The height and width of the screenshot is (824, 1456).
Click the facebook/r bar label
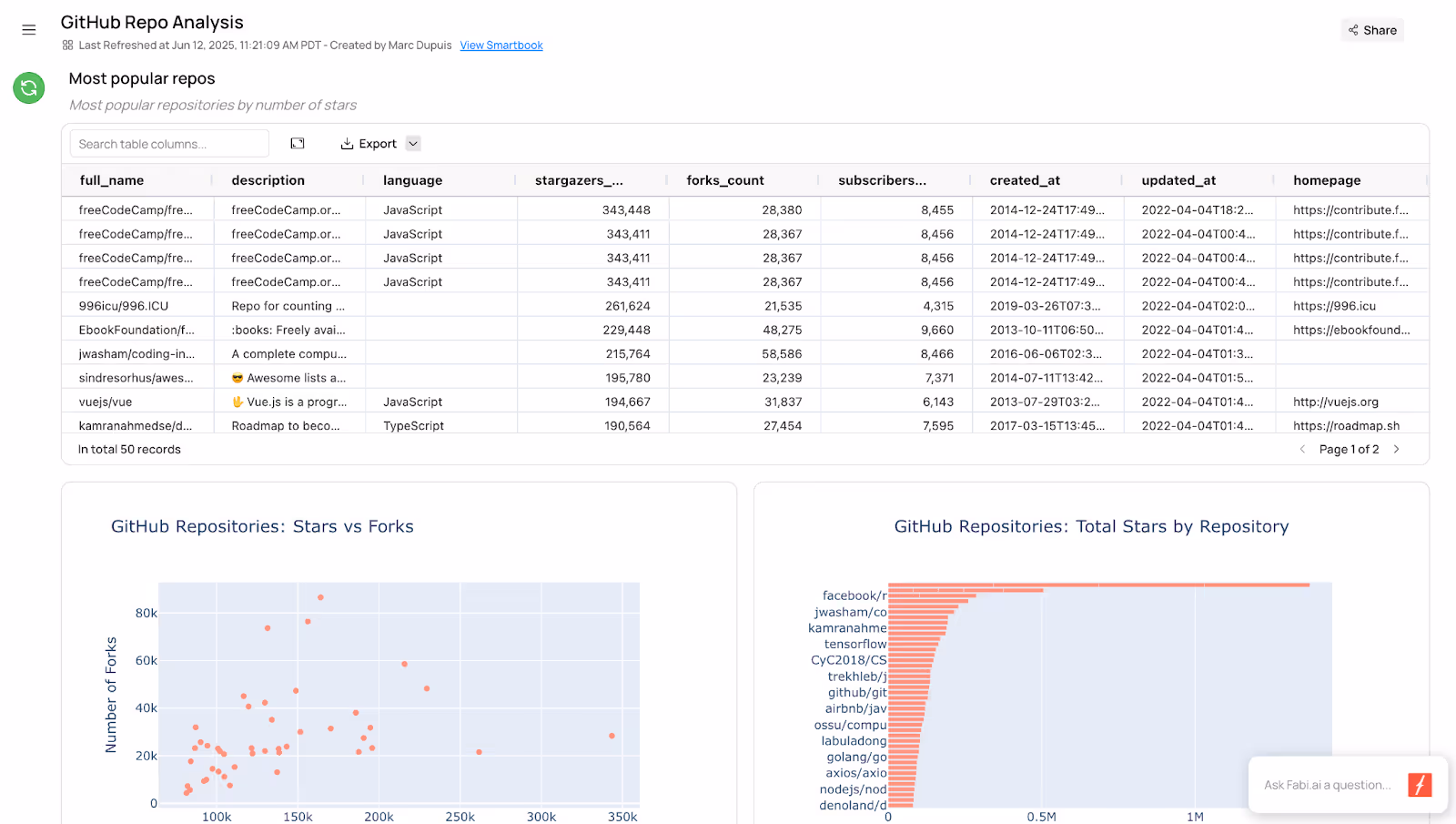click(854, 595)
